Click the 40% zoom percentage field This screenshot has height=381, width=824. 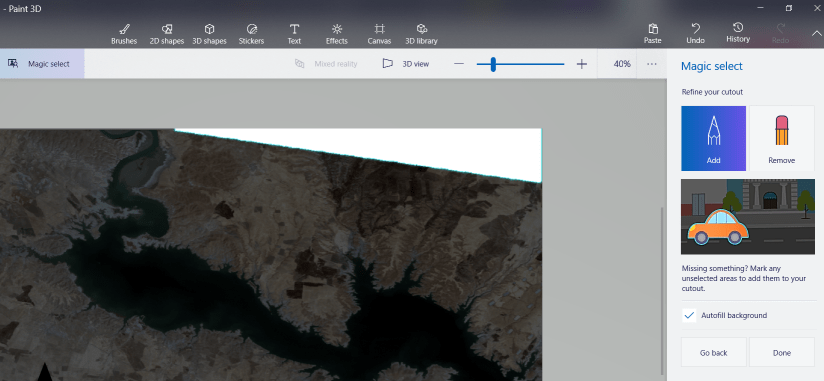click(622, 64)
